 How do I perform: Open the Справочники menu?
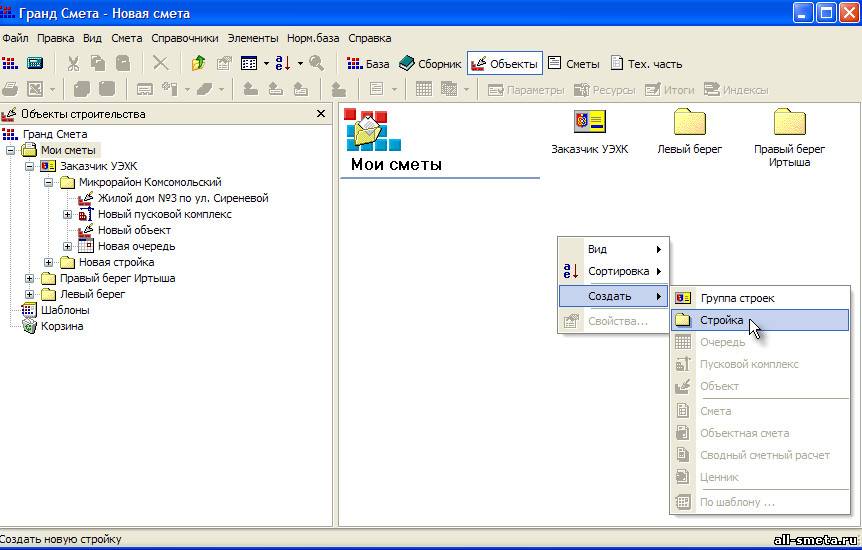click(x=185, y=38)
